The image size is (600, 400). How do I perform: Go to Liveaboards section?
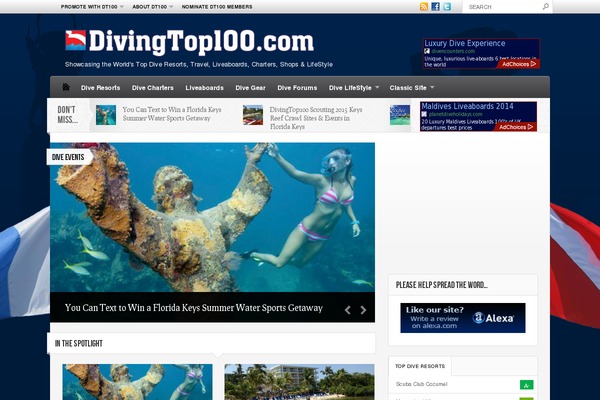(x=204, y=88)
